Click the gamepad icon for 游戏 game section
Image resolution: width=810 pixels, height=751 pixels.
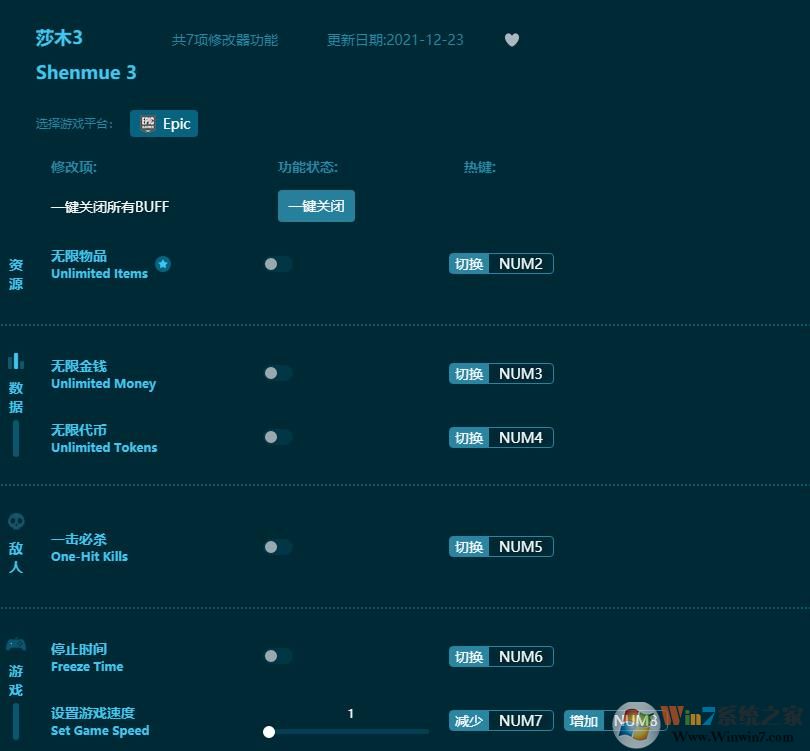pyautogui.click(x=15, y=644)
